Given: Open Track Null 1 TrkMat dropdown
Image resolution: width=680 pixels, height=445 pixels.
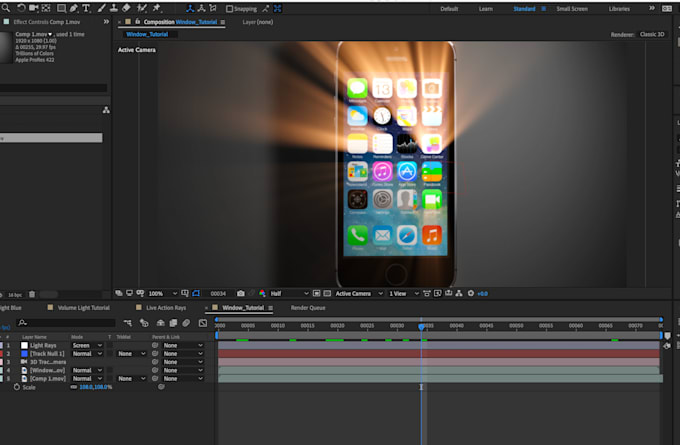Looking at the screenshot, I should tap(131, 353).
